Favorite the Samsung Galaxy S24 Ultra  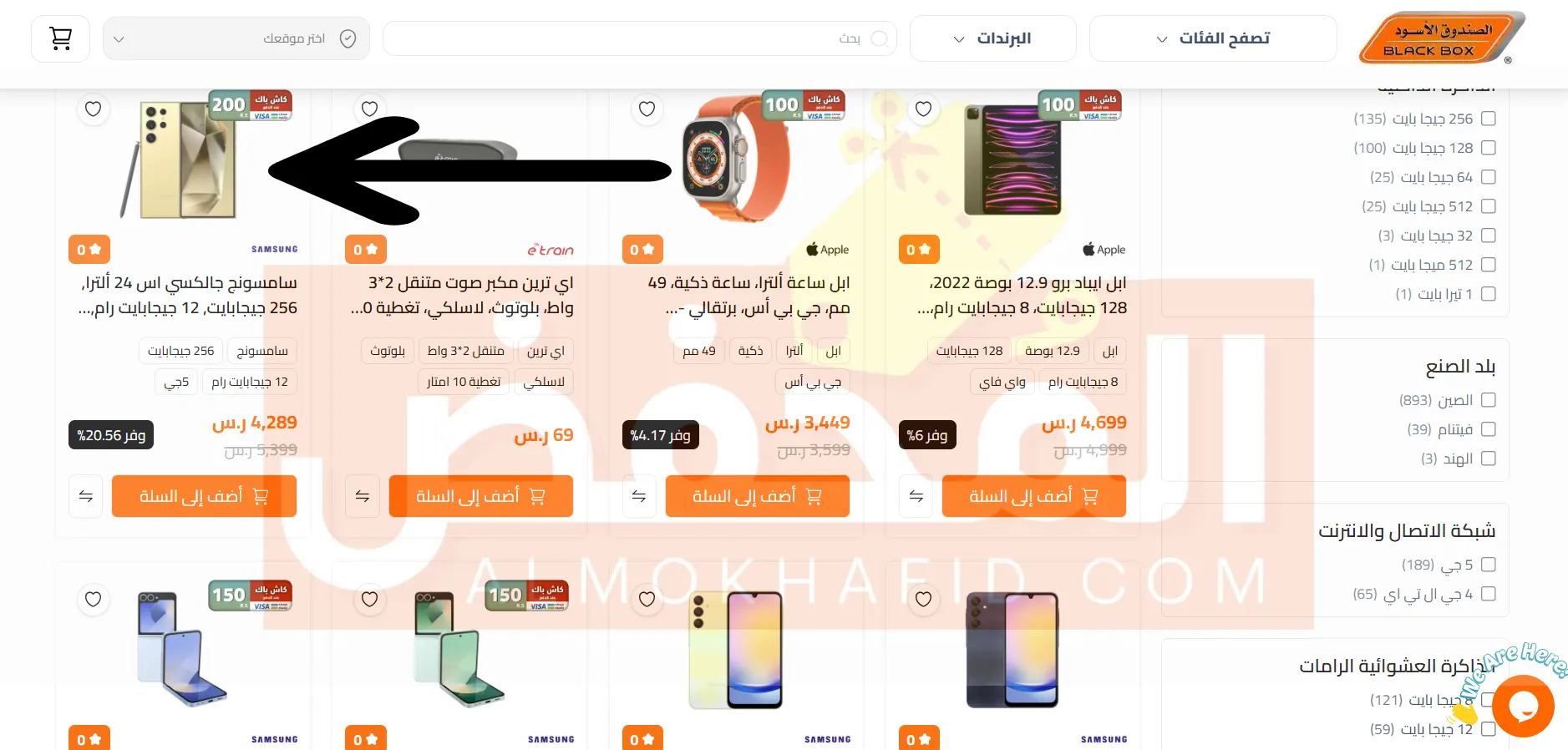[x=94, y=109]
